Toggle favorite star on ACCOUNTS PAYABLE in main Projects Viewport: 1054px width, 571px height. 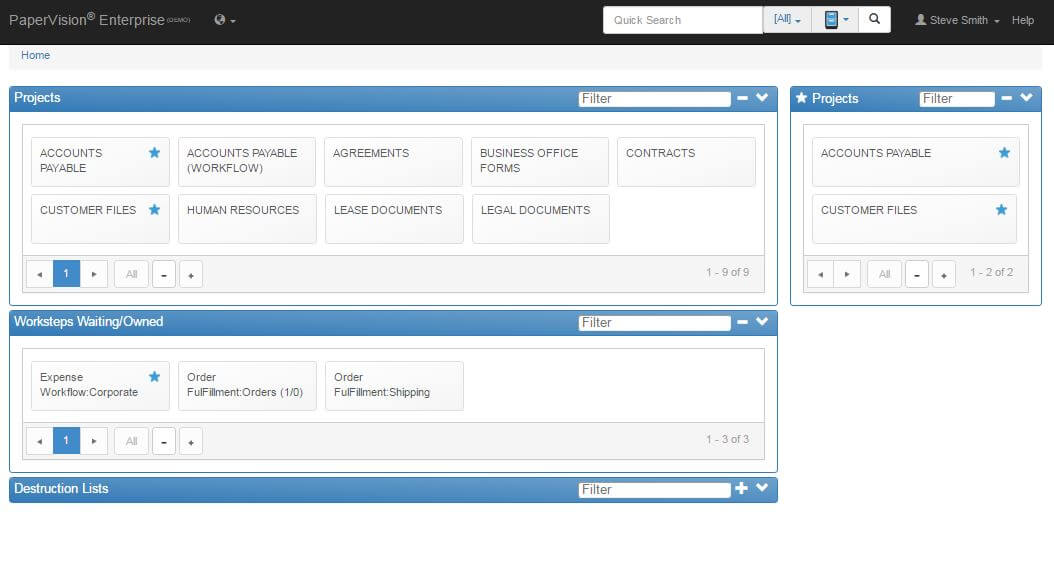point(155,153)
